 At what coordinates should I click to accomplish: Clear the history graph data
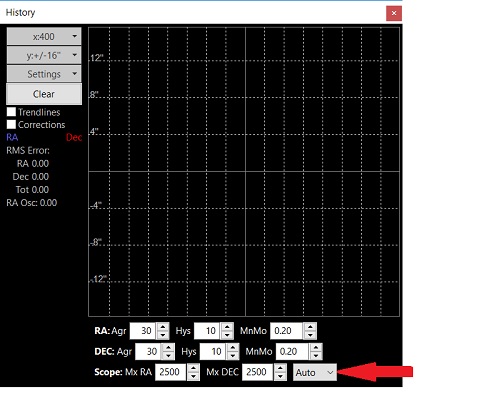(x=44, y=94)
